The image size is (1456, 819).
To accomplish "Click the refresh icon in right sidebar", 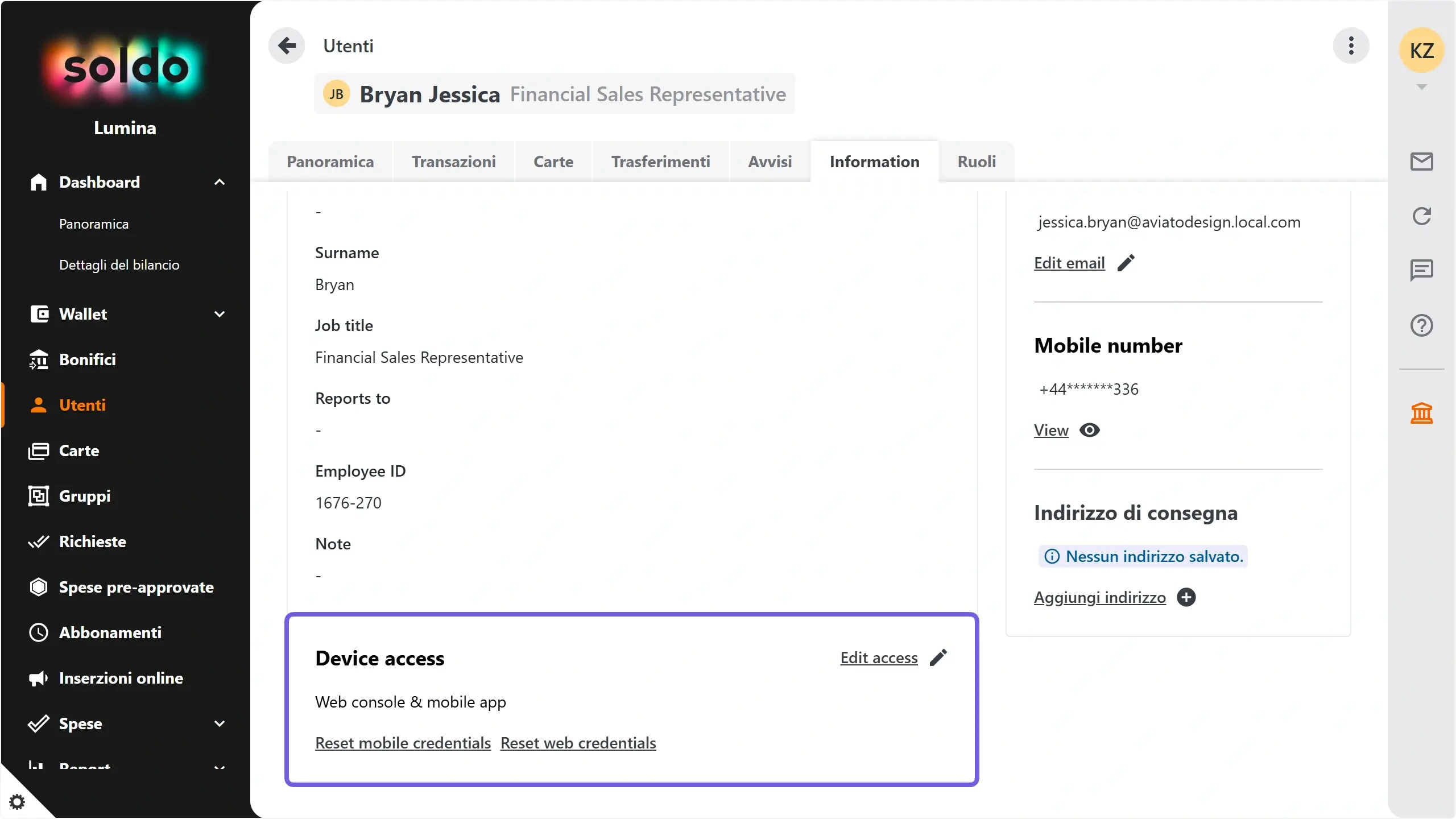I will [1421, 216].
